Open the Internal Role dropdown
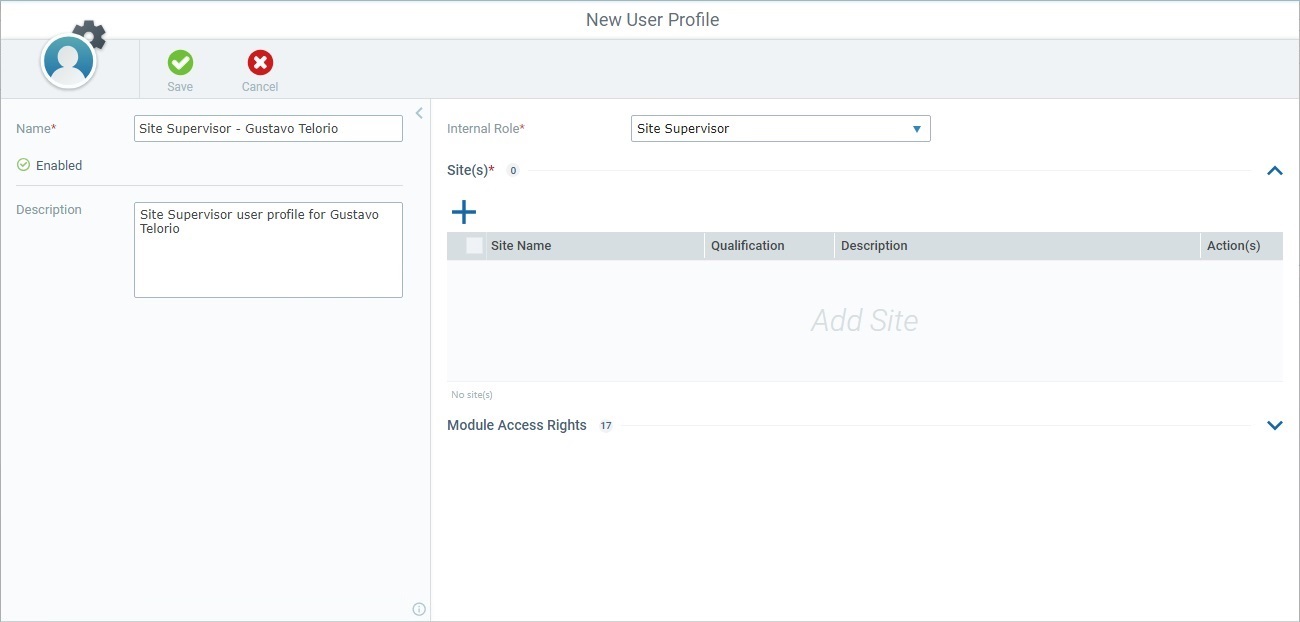The width and height of the screenshot is (1300, 622). 780,128
